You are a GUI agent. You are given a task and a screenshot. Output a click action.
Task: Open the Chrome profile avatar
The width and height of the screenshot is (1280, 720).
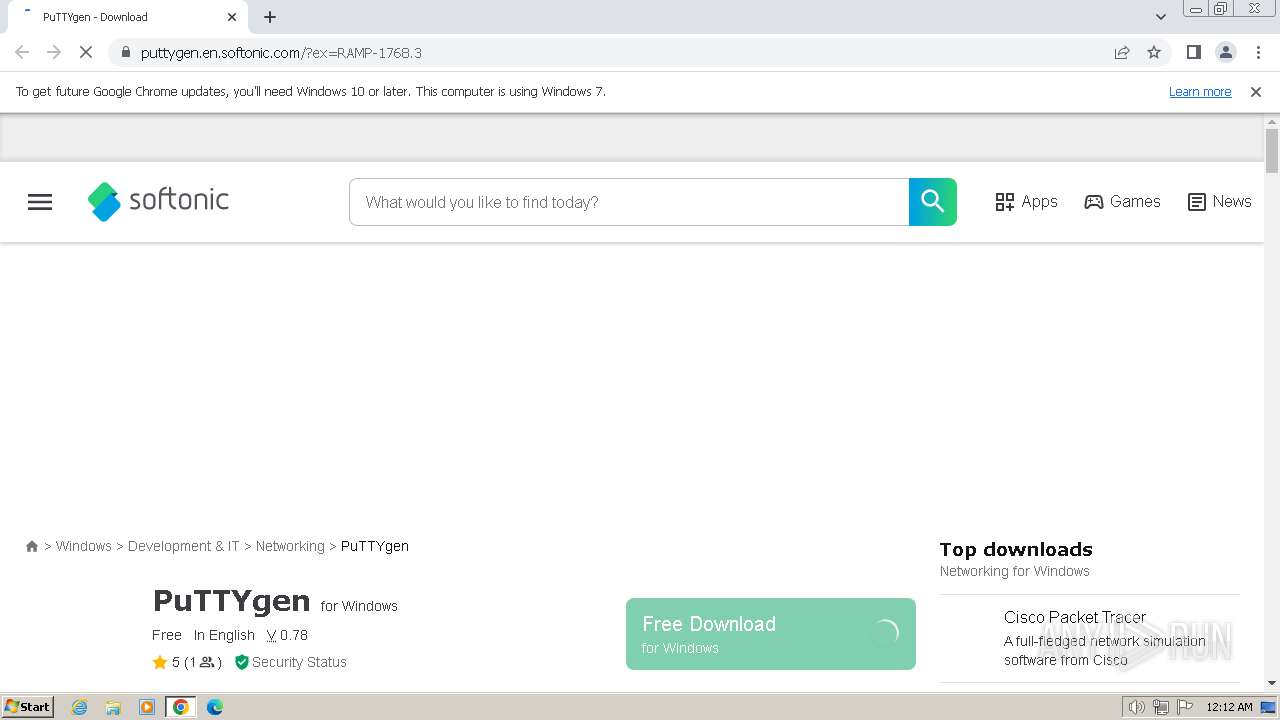tap(1225, 53)
